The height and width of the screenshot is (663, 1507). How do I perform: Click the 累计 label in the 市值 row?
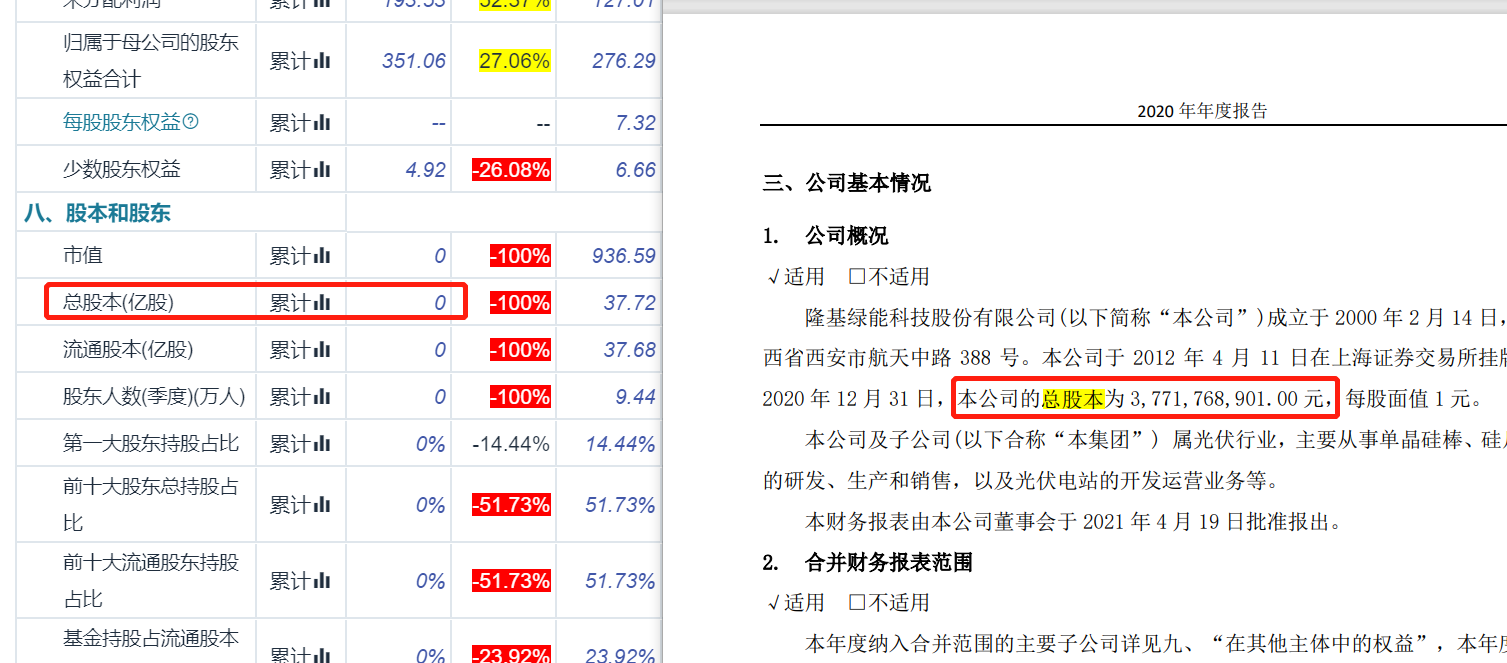[x=289, y=256]
